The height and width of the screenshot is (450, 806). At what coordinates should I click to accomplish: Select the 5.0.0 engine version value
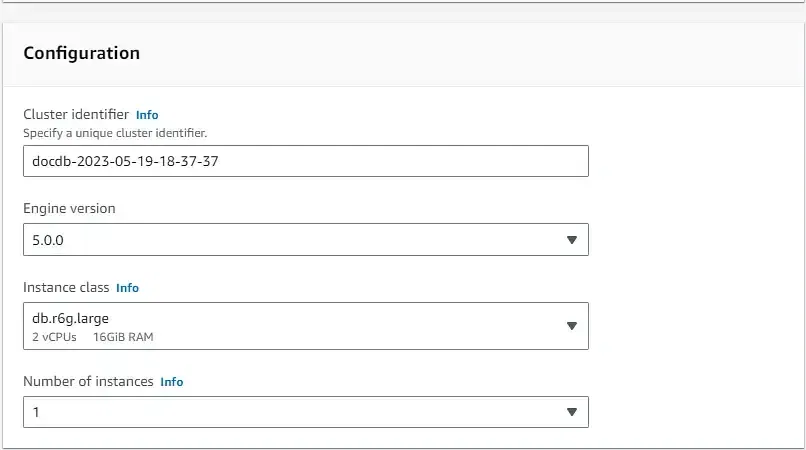[48, 240]
